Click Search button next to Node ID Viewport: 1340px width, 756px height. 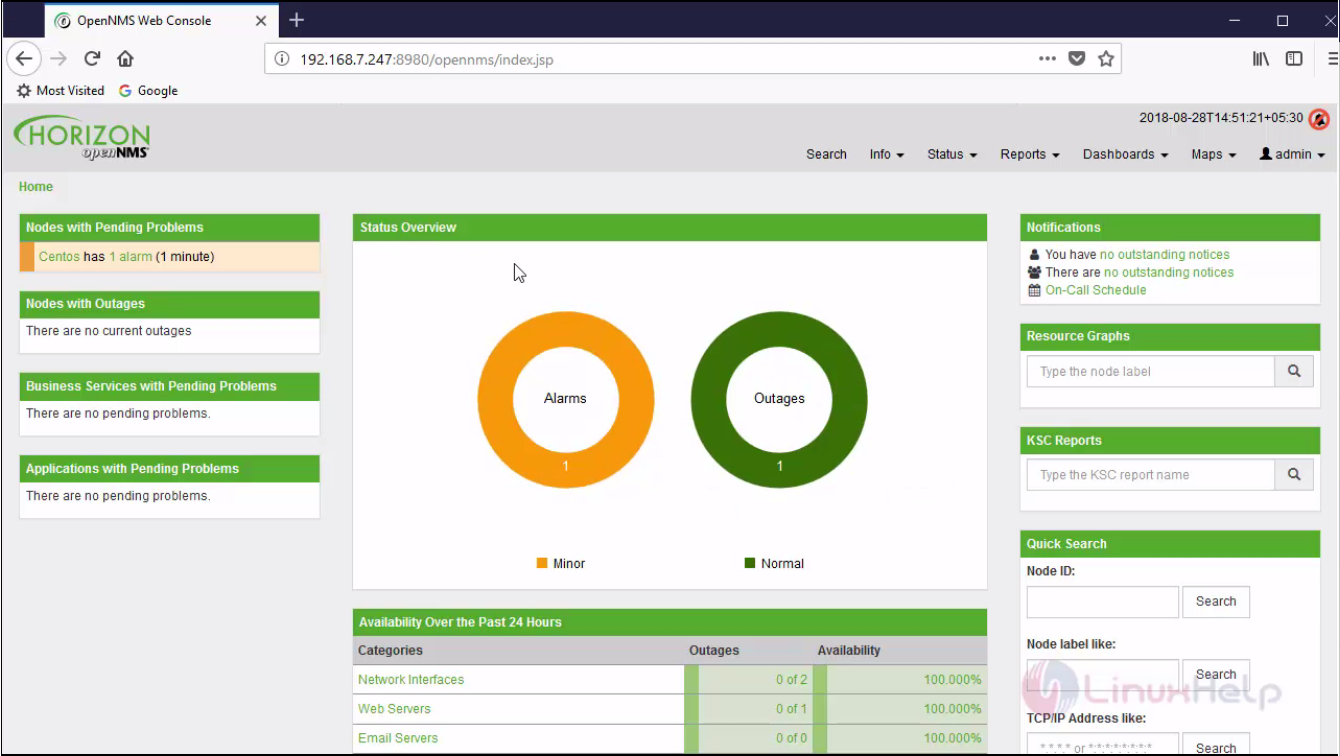click(x=1216, y=601)
